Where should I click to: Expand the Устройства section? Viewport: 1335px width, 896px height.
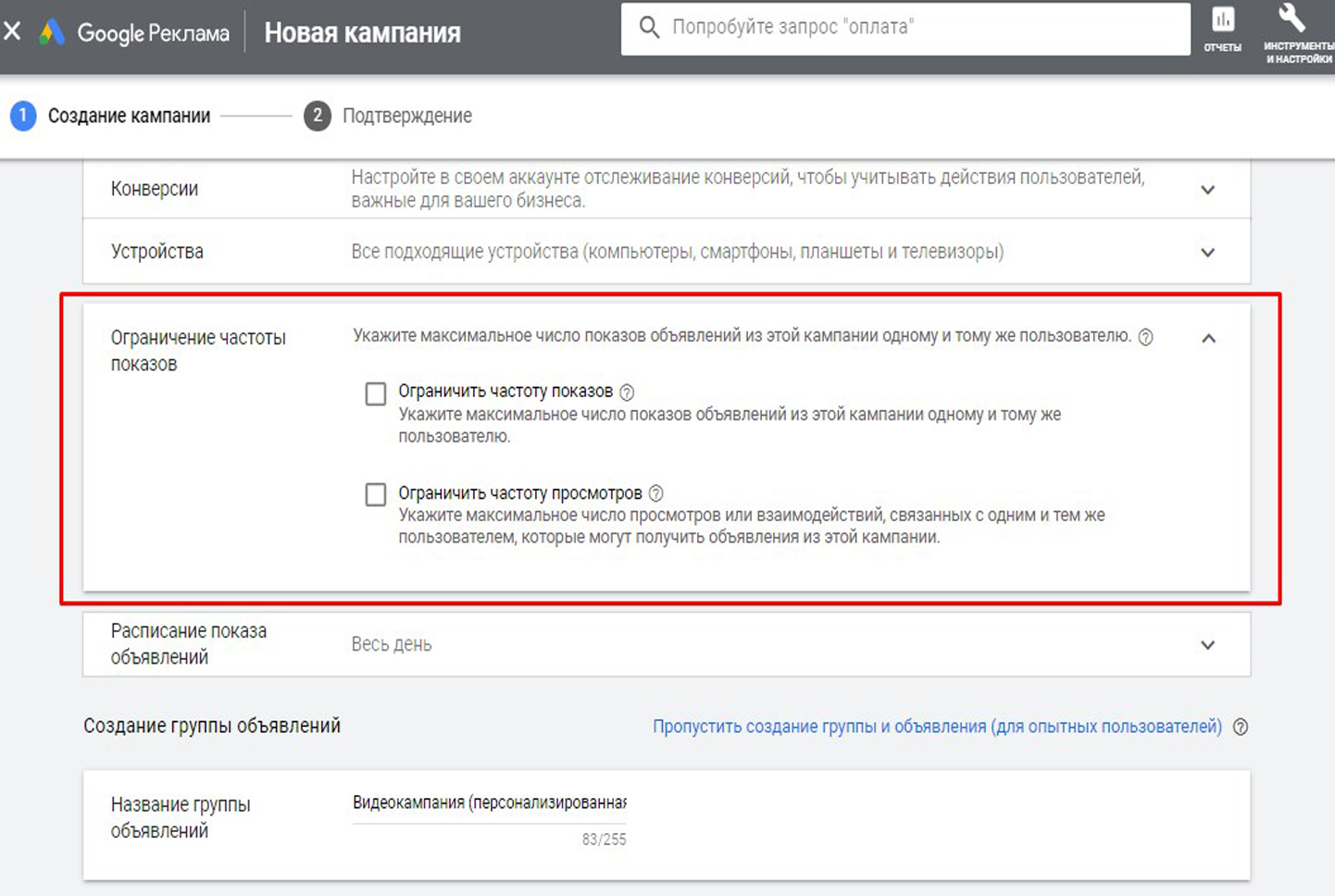[1207, 253]
